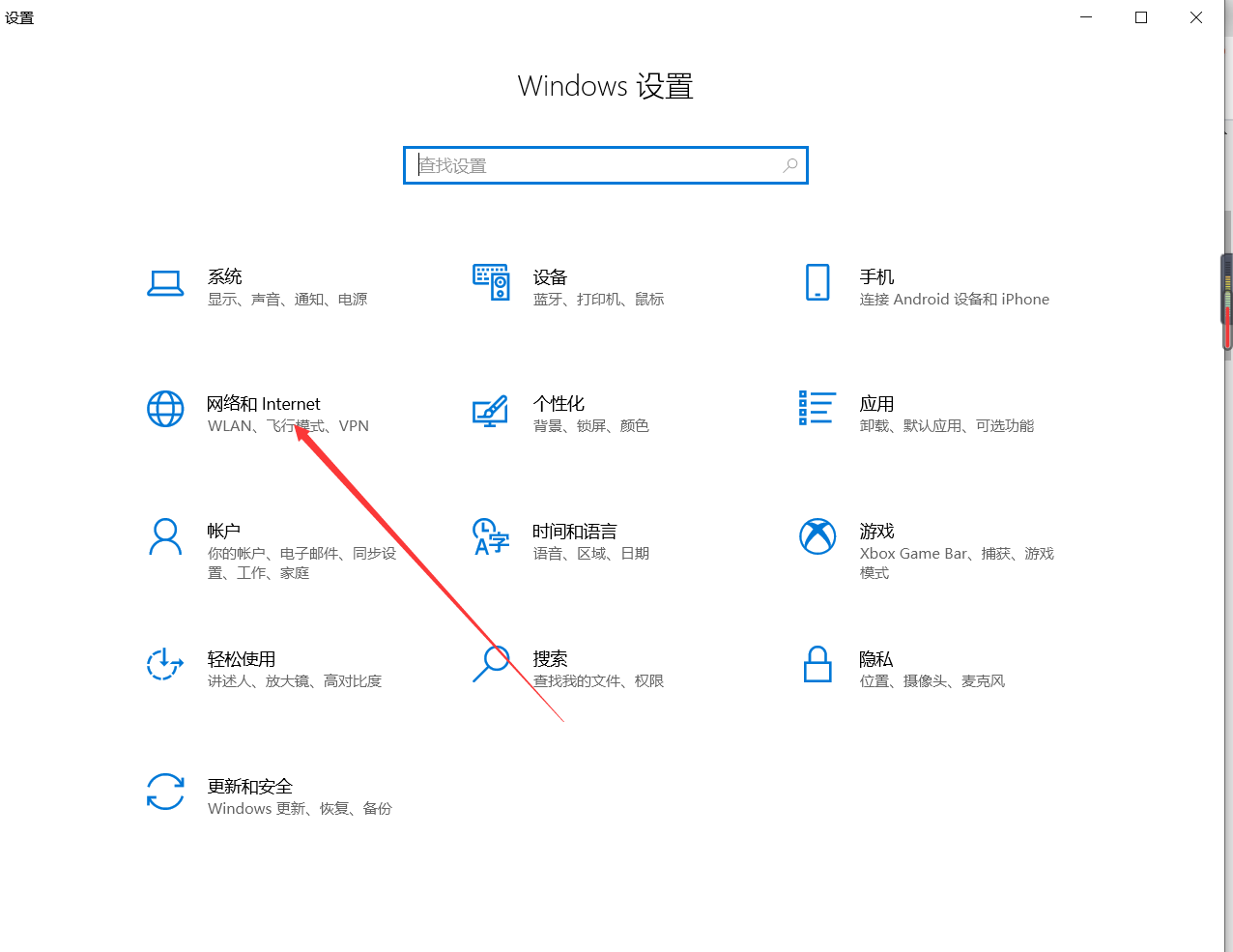Click the 手机 (Phone) icon
This screenshot has height=952, width=1233.
pos(817,282)
